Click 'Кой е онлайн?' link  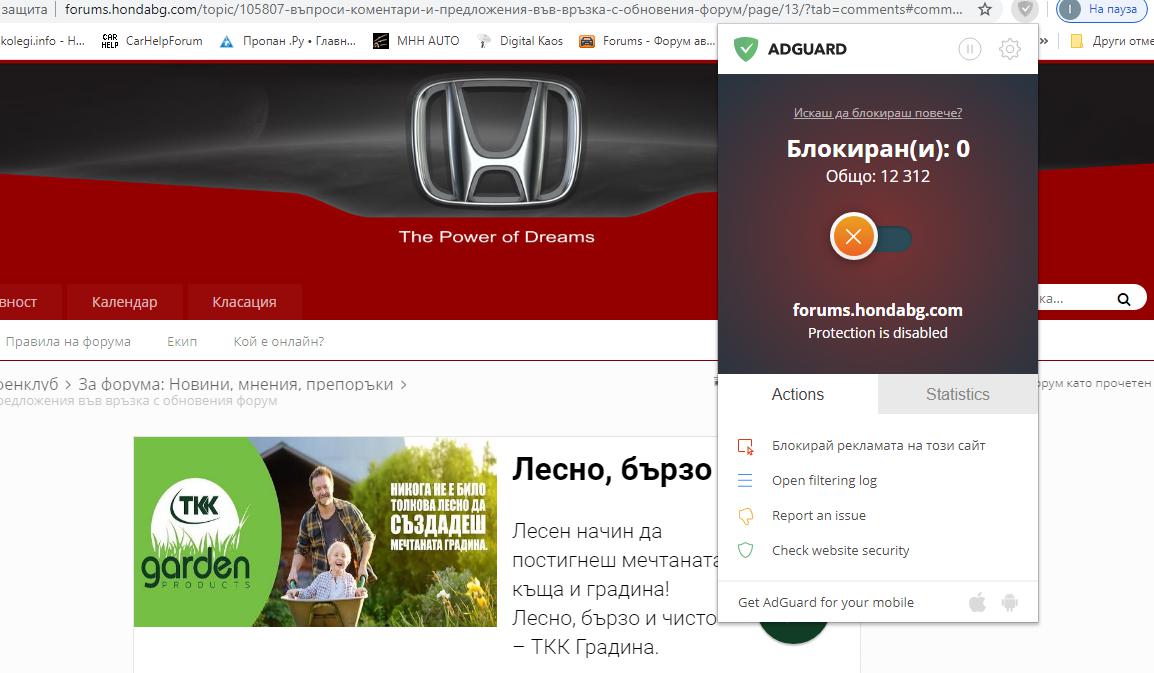(x=279, y=342)
